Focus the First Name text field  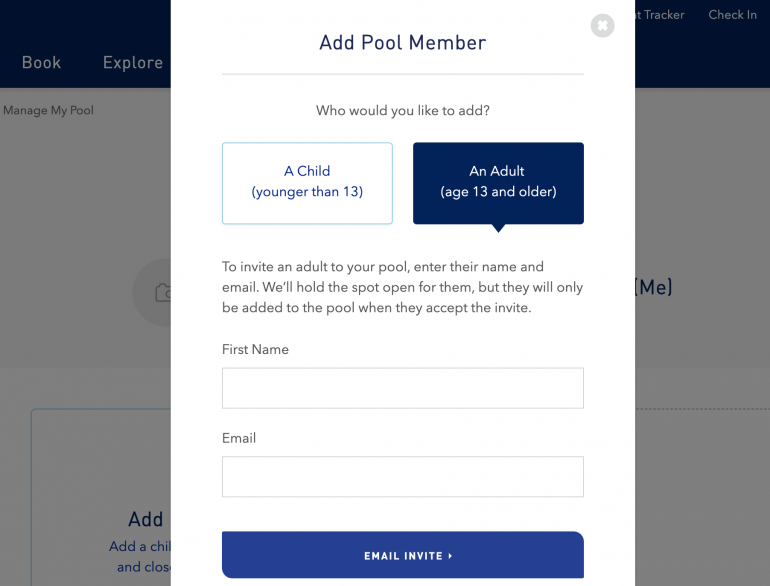pos(402,388)
